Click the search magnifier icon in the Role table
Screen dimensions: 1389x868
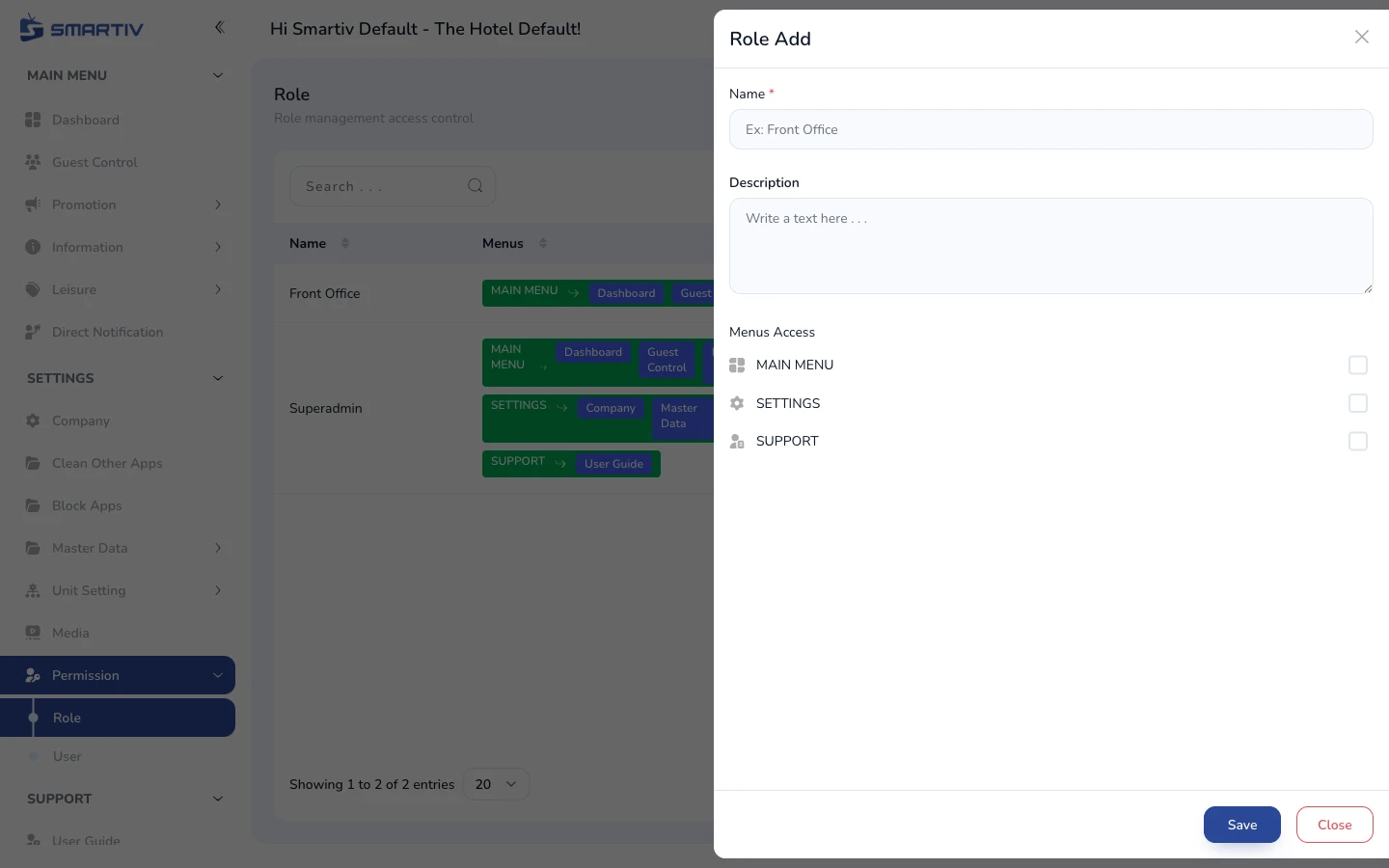click(476, 186)
